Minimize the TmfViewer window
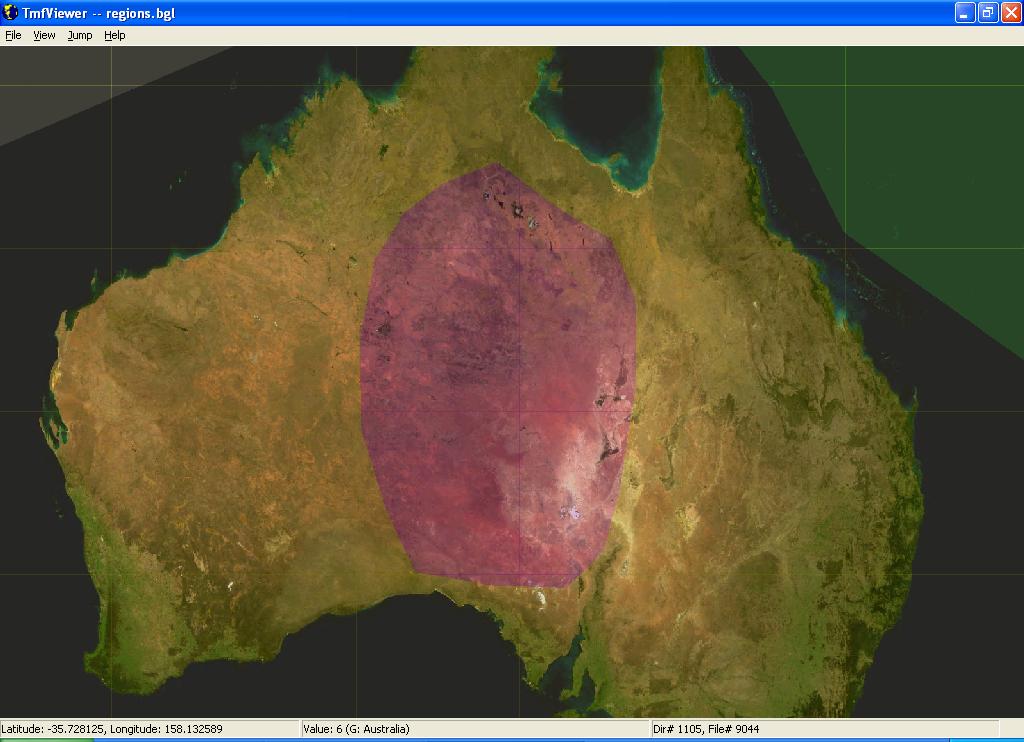The width and height of the screenshot is (1024, 742). pos(965,12)
